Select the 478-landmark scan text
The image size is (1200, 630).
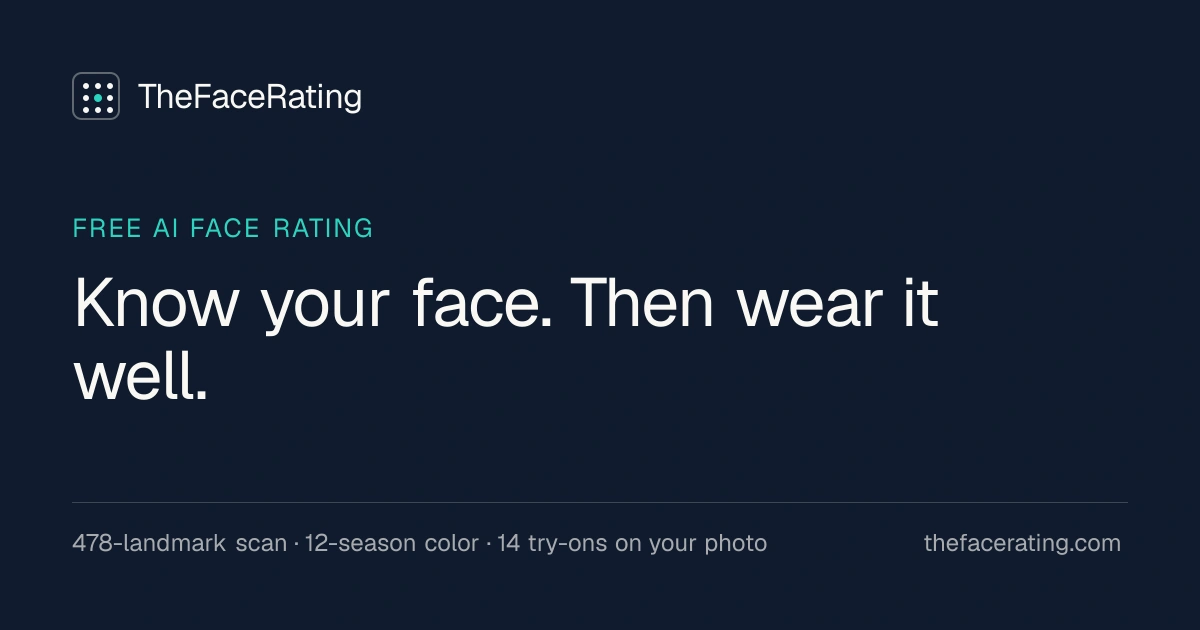(179, 543)
